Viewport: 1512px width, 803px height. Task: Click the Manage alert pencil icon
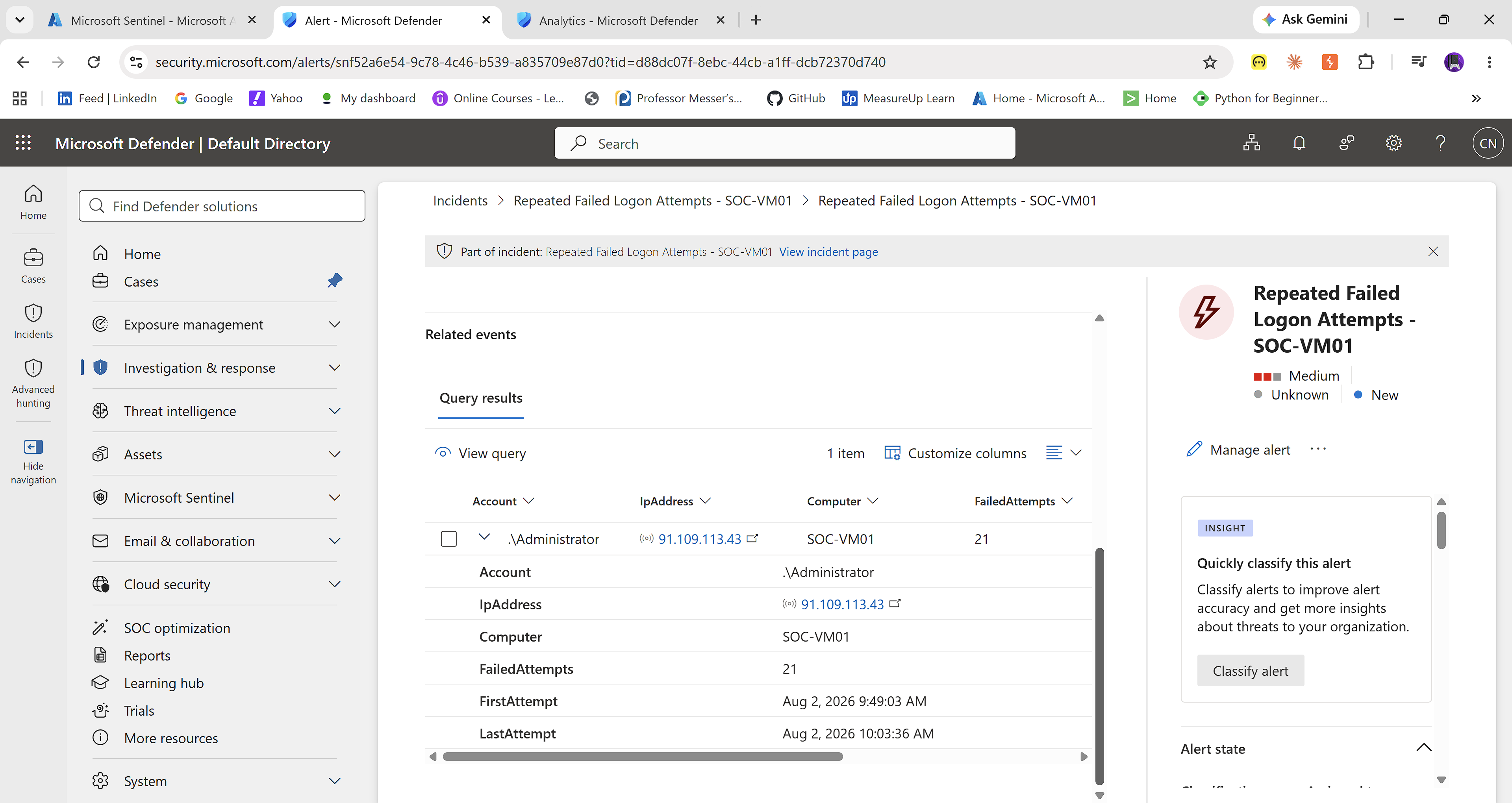(x=1194, y=449)
